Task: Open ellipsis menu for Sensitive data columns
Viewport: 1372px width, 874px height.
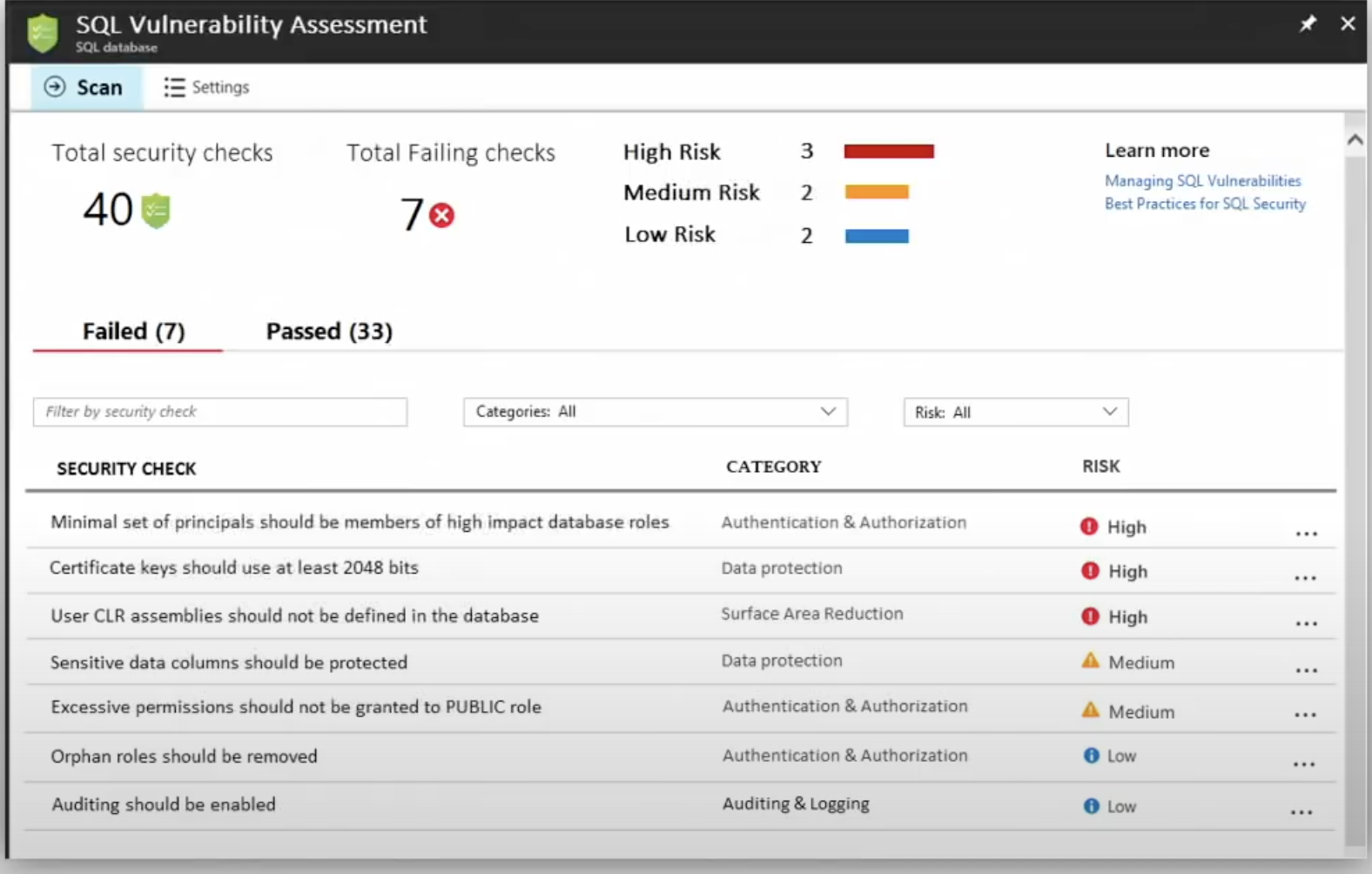Action: [1306, 670]
